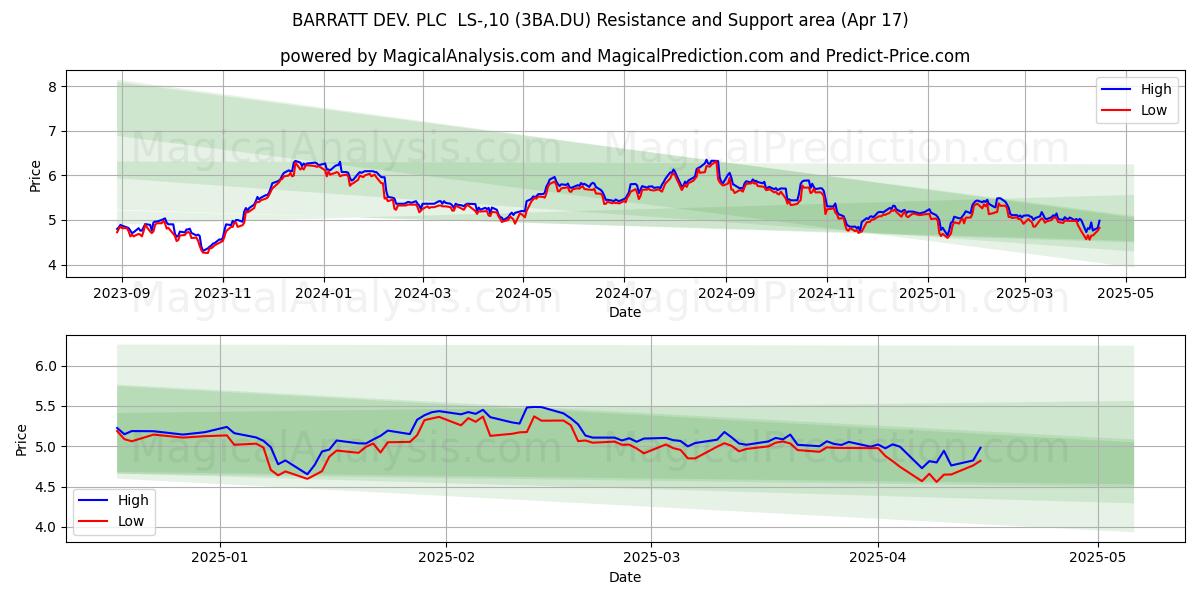Click the '2025-05' tick in the top chart
This screenshot has width=1200, height=600.
(x=1126, y=294)
